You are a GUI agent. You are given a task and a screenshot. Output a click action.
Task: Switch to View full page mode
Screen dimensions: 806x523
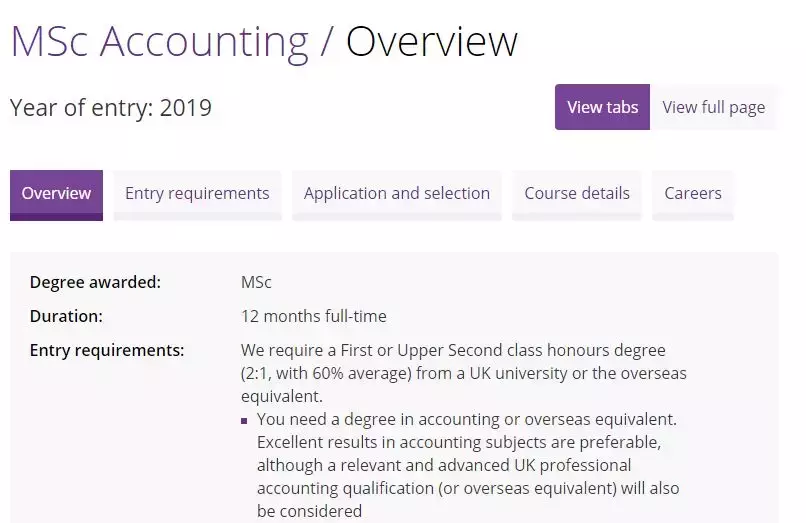pos(713,107)
